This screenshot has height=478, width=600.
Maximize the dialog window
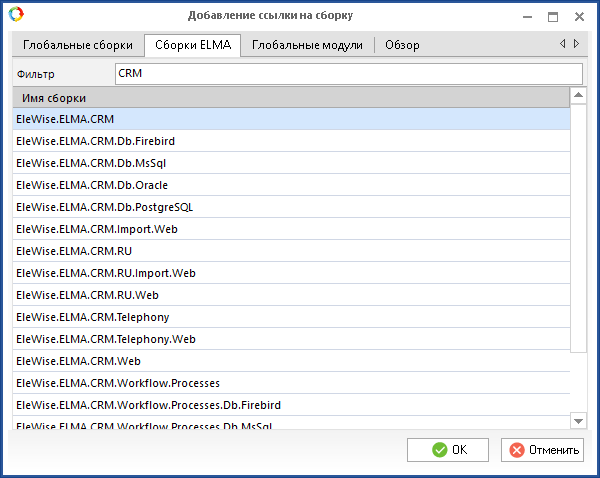click(x=552, y=16)
